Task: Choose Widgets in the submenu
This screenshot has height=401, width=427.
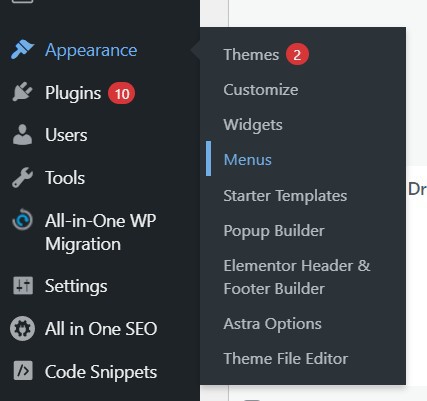Action: click(x=253, y=125)
